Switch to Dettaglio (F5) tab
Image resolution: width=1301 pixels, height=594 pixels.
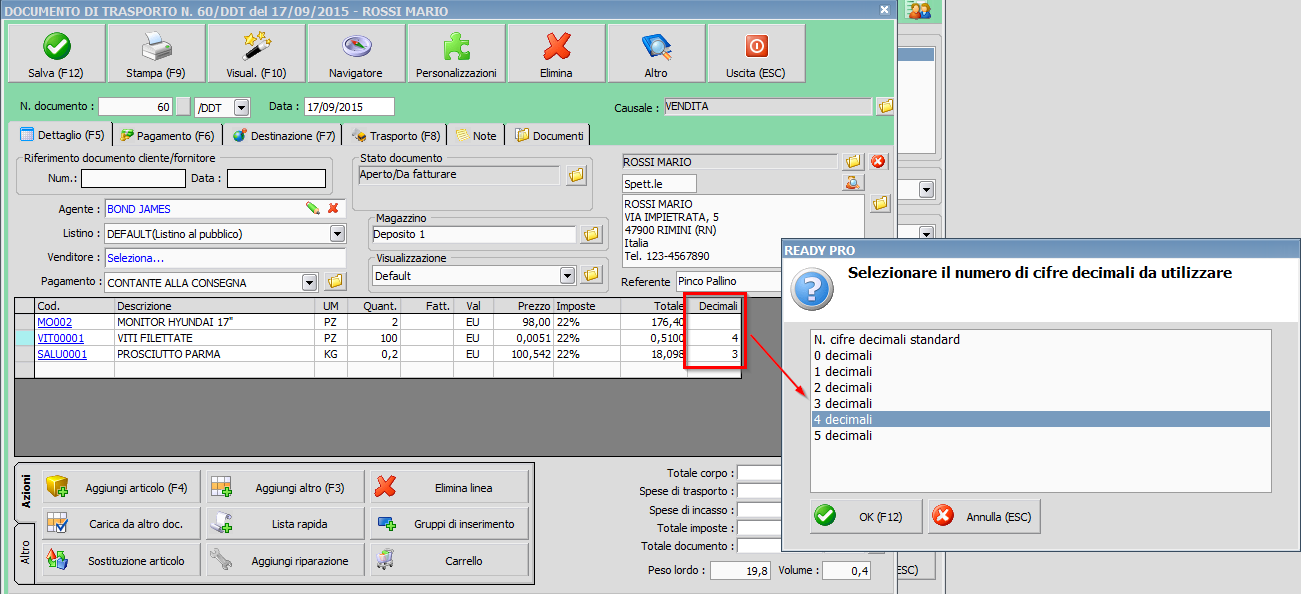pos(62,135)
